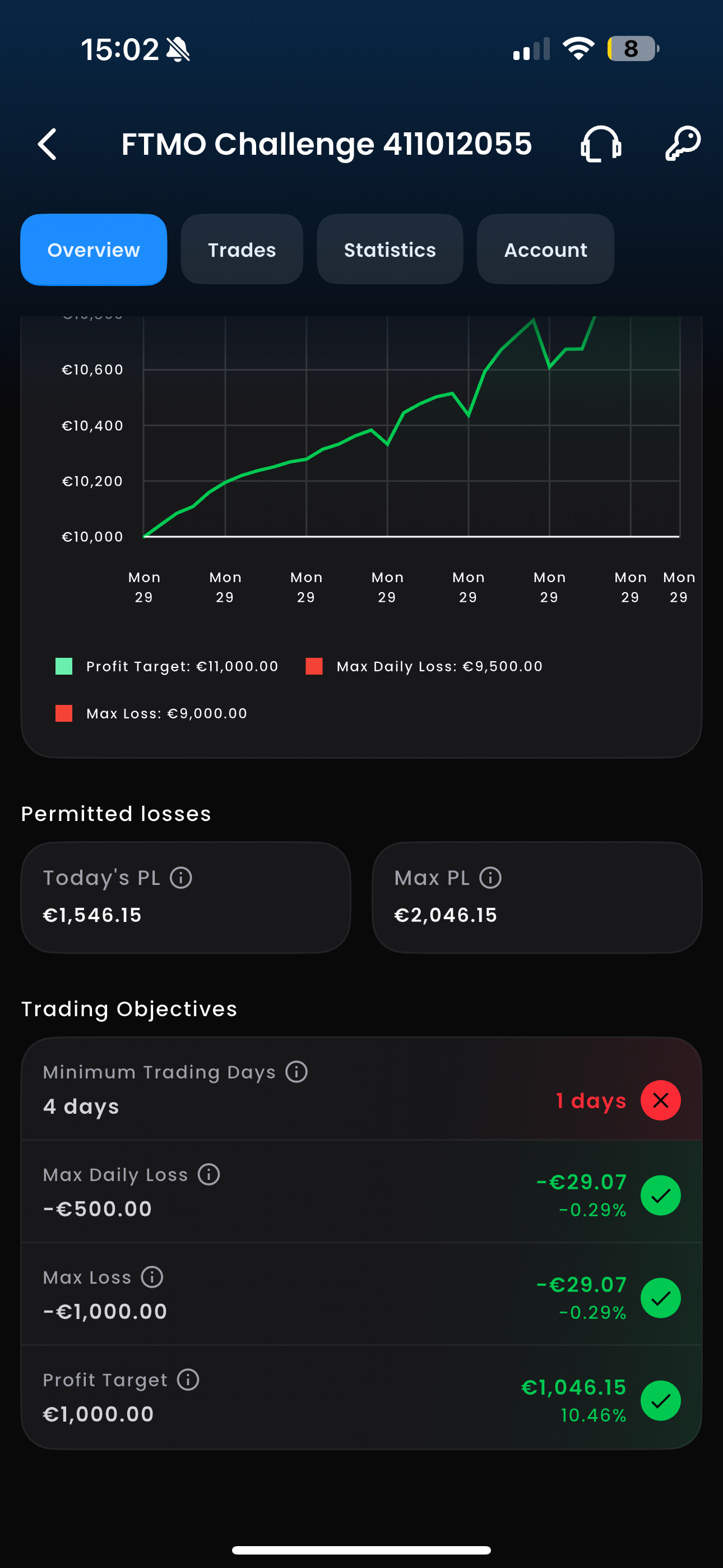The width and height of the screenshot is (723, 1568).
Task: Tap the key credentials icon
Action: tap(682, 144)
